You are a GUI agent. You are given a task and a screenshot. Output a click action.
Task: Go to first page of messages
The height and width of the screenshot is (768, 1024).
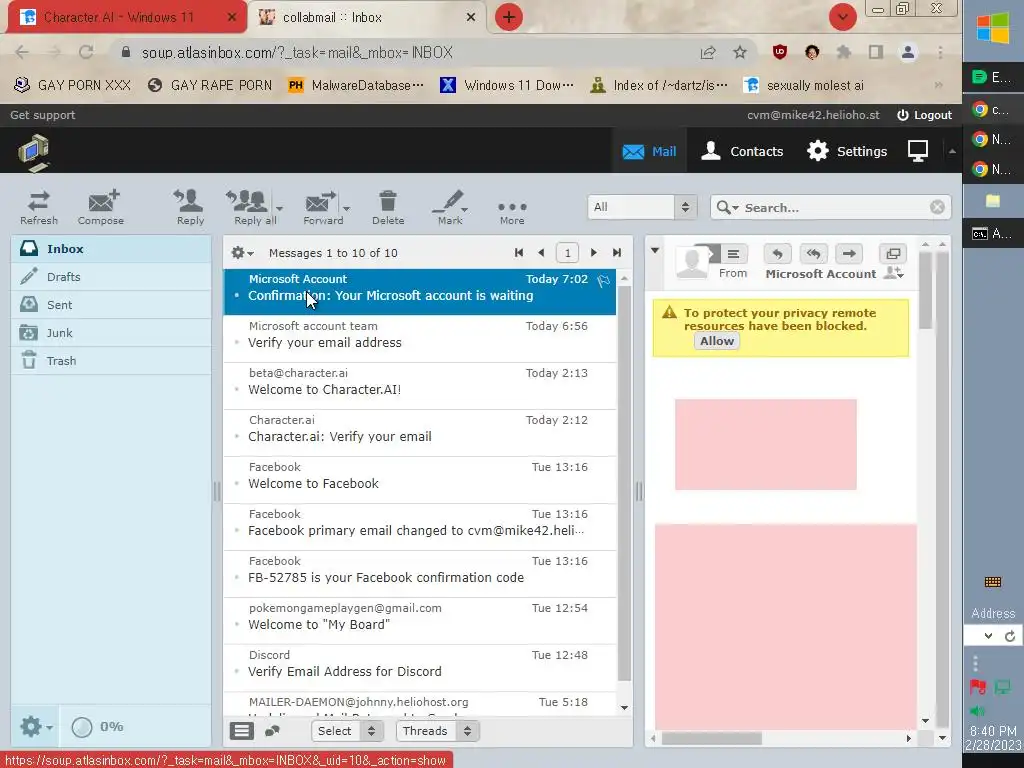point(519,253)
